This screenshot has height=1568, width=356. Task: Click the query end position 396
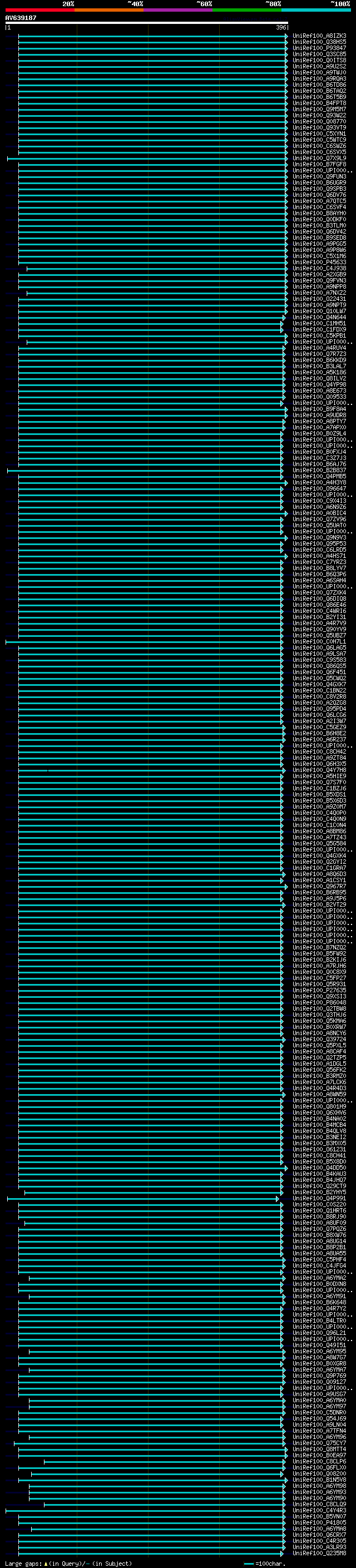(x=281, y=27)
